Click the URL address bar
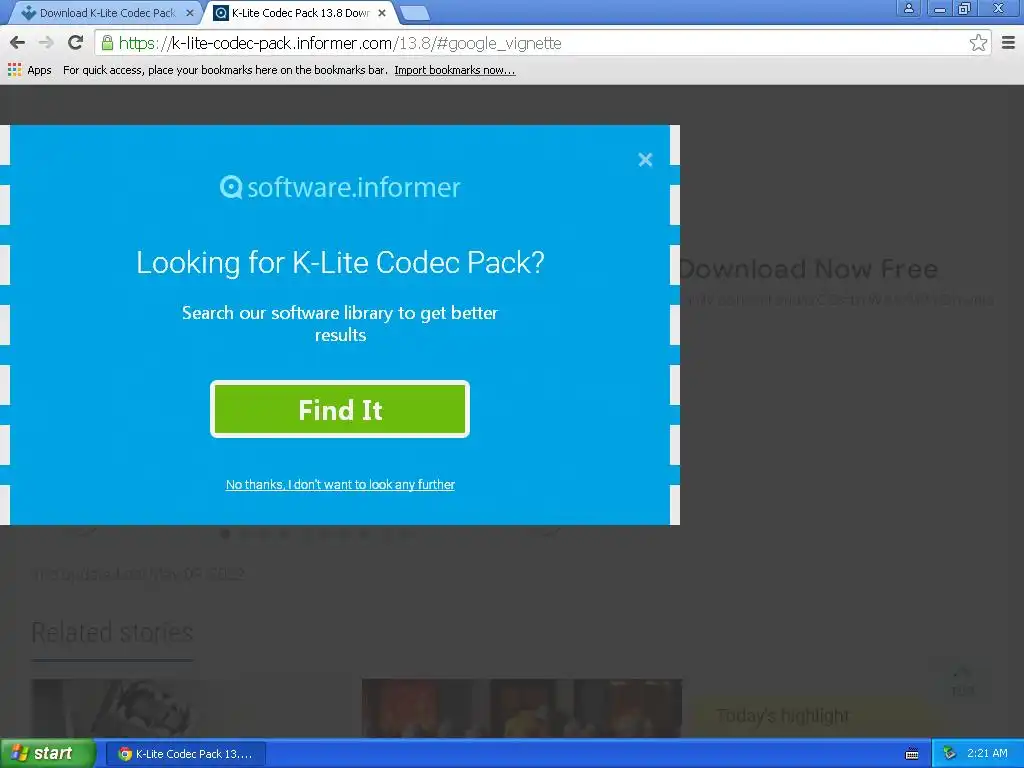Viewport: 1024px width, 768px height. coord(542,43)
